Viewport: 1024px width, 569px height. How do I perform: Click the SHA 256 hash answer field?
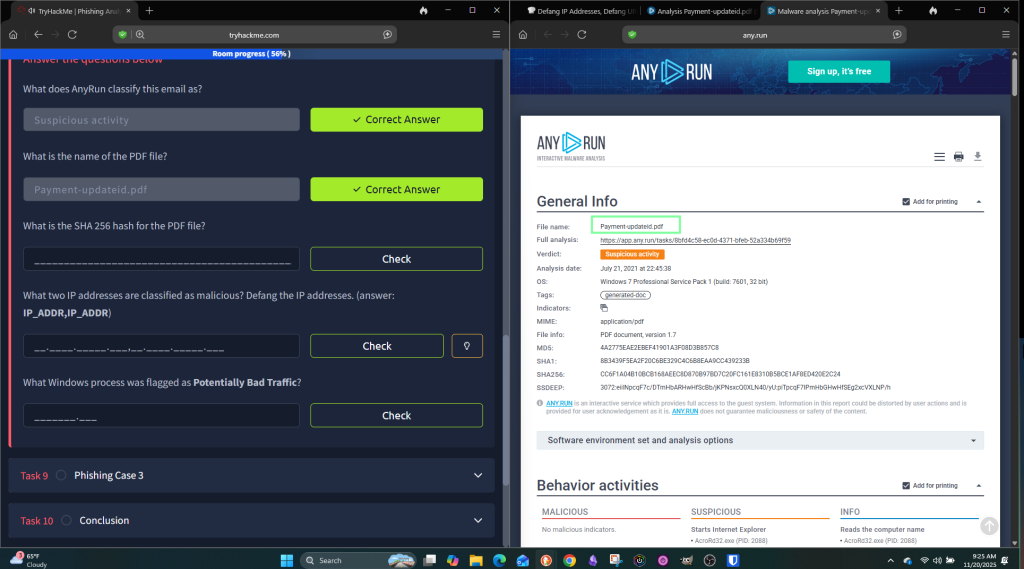[x=161, y=259]
